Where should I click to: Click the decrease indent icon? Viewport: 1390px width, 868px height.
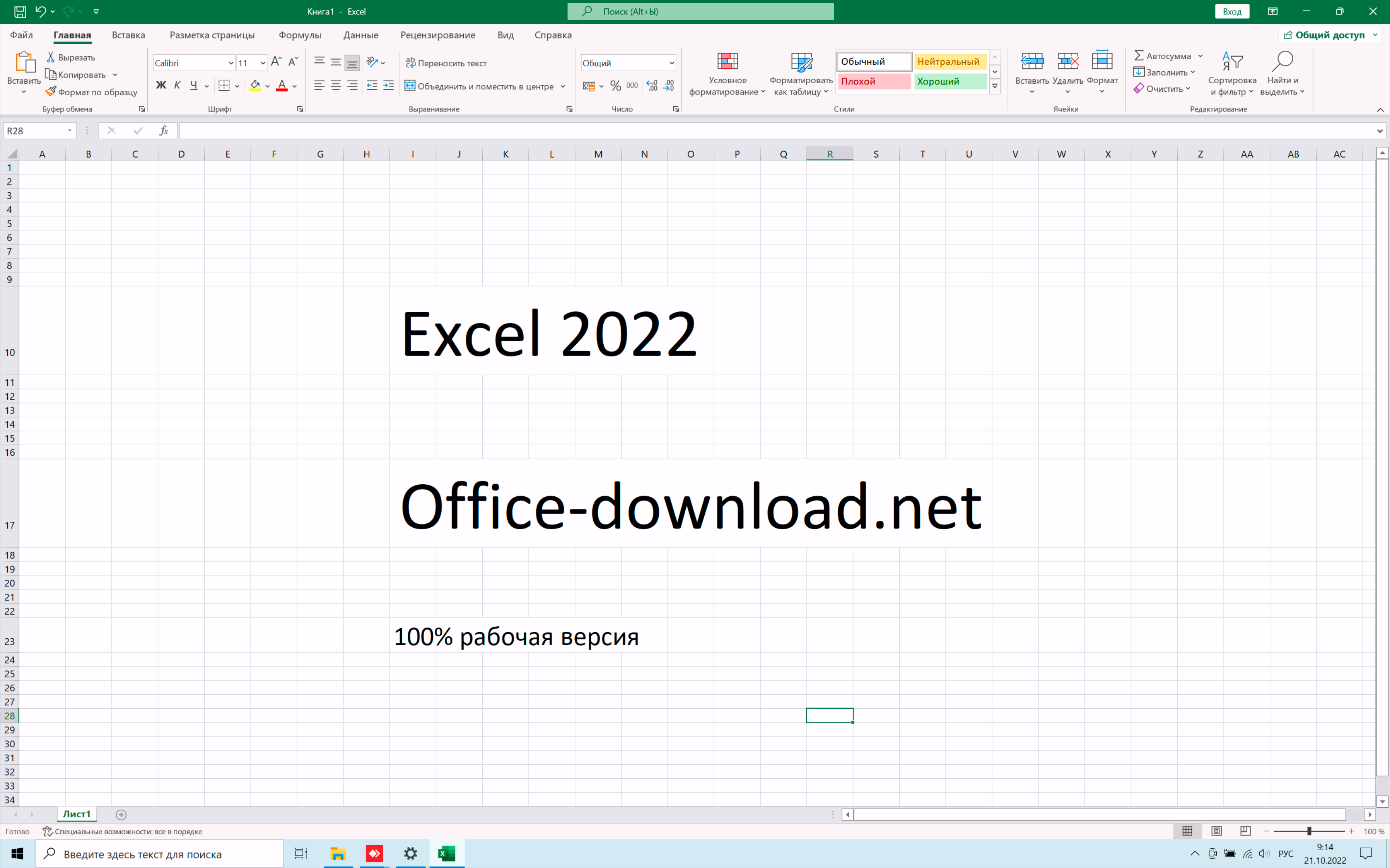tap(372, 86)
